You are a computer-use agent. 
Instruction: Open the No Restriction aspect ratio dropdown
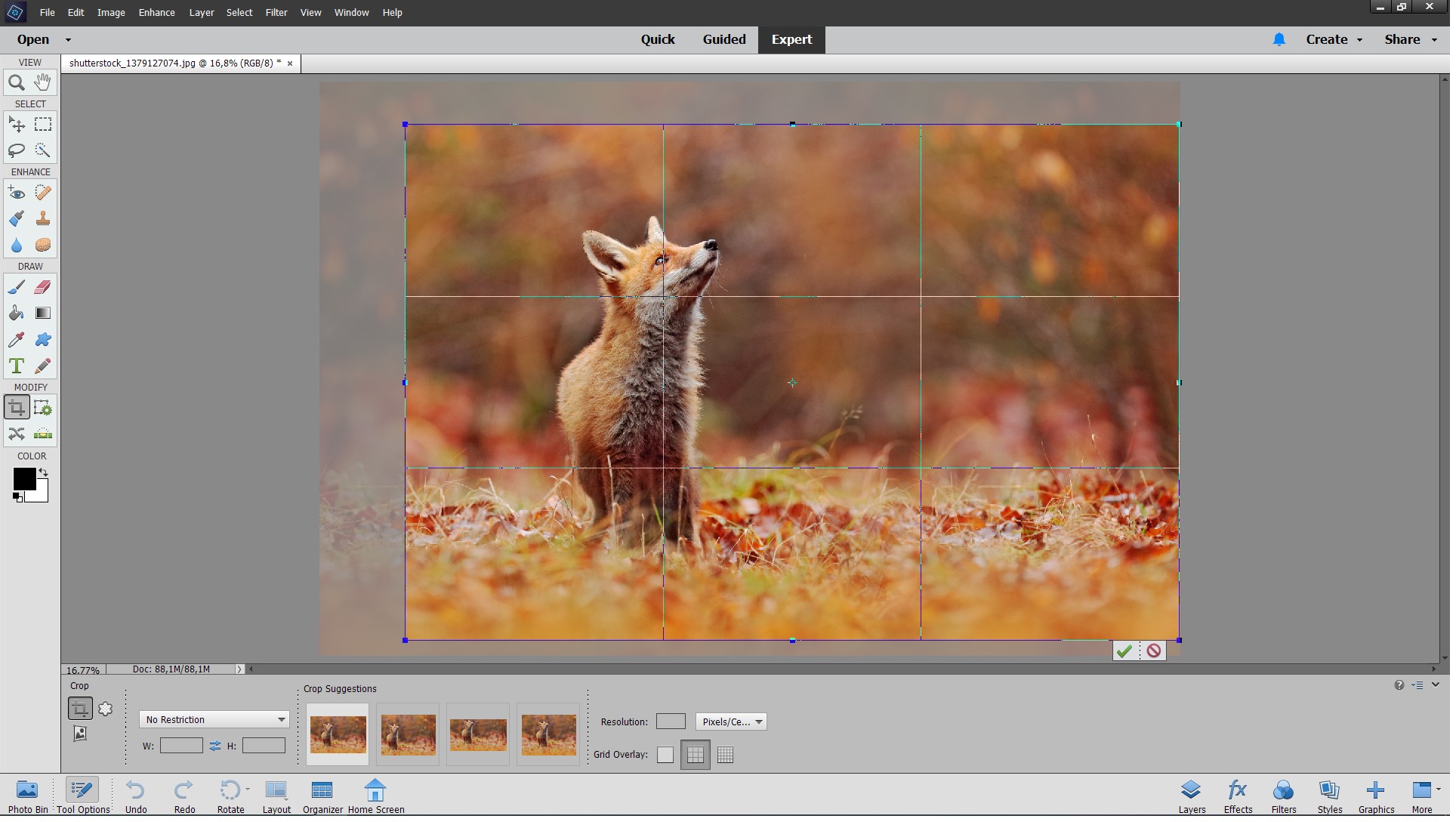coord(213,719)
